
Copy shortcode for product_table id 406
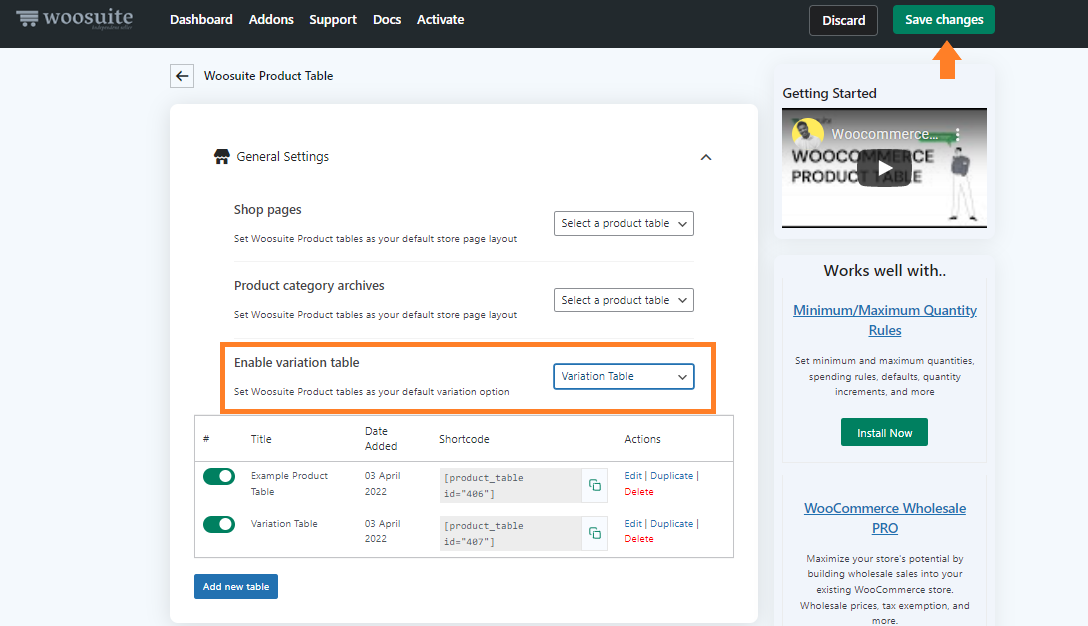[595, 485]
